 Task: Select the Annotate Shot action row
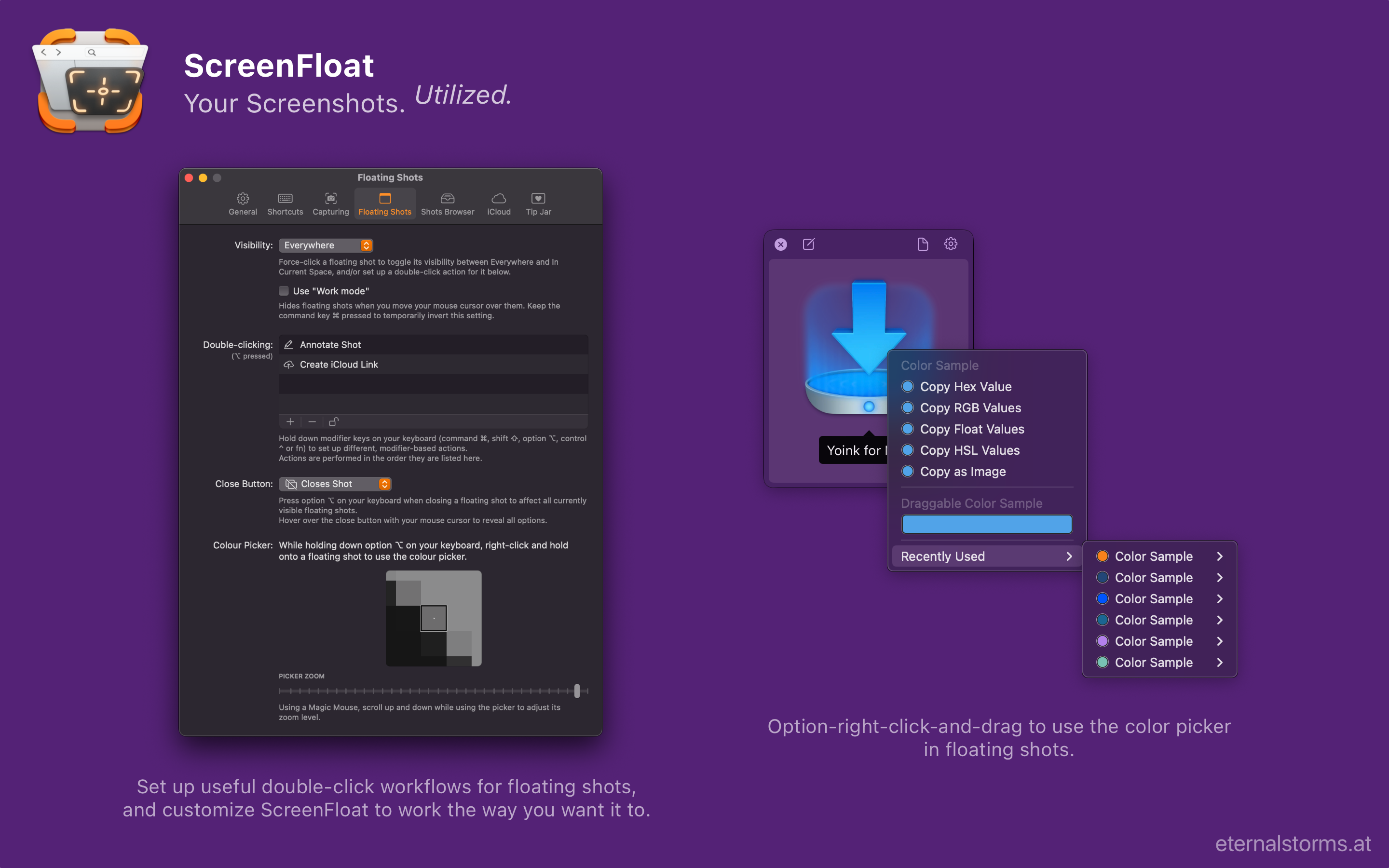click(434, 345)
